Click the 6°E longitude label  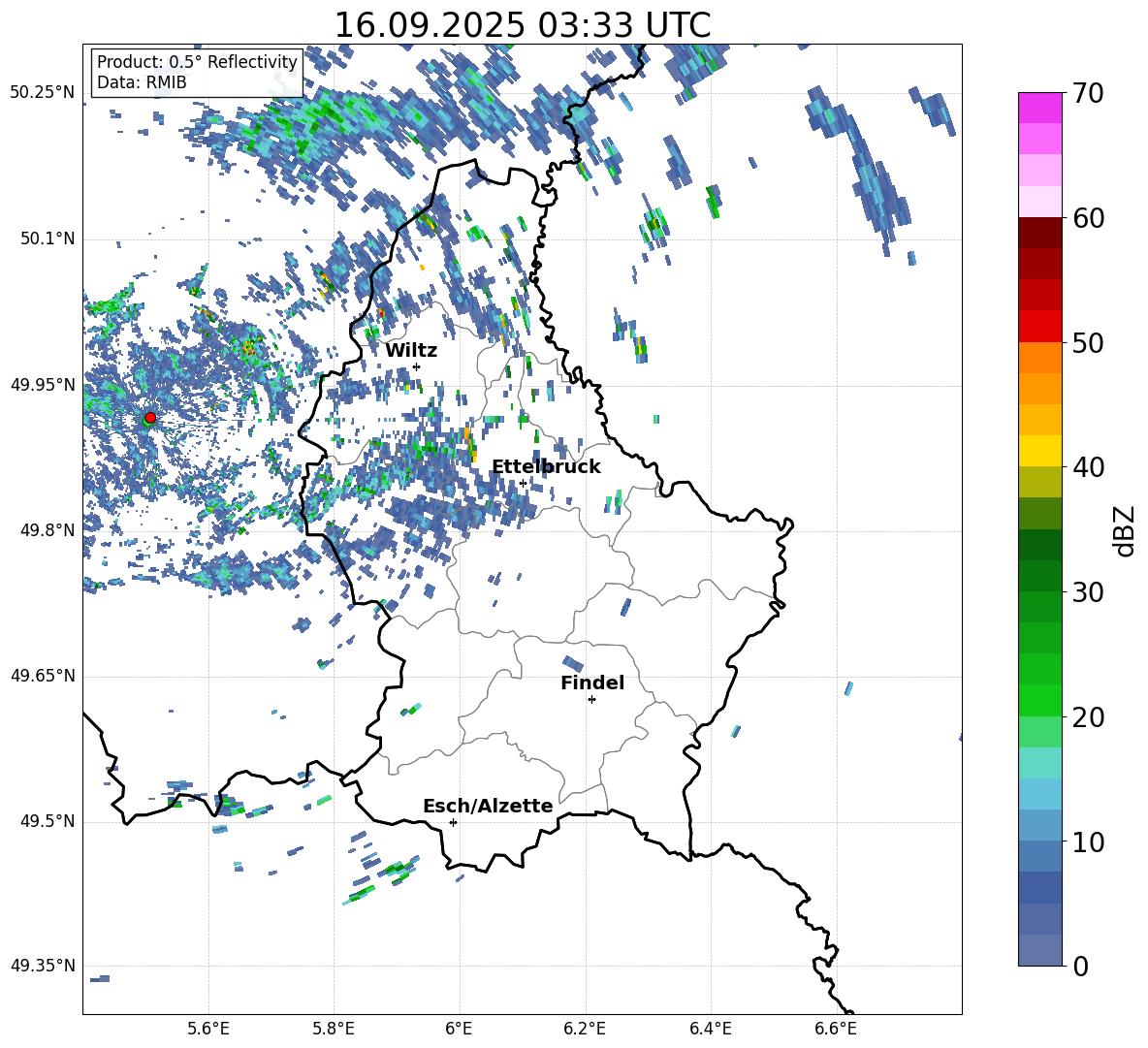pos(459,1030)
